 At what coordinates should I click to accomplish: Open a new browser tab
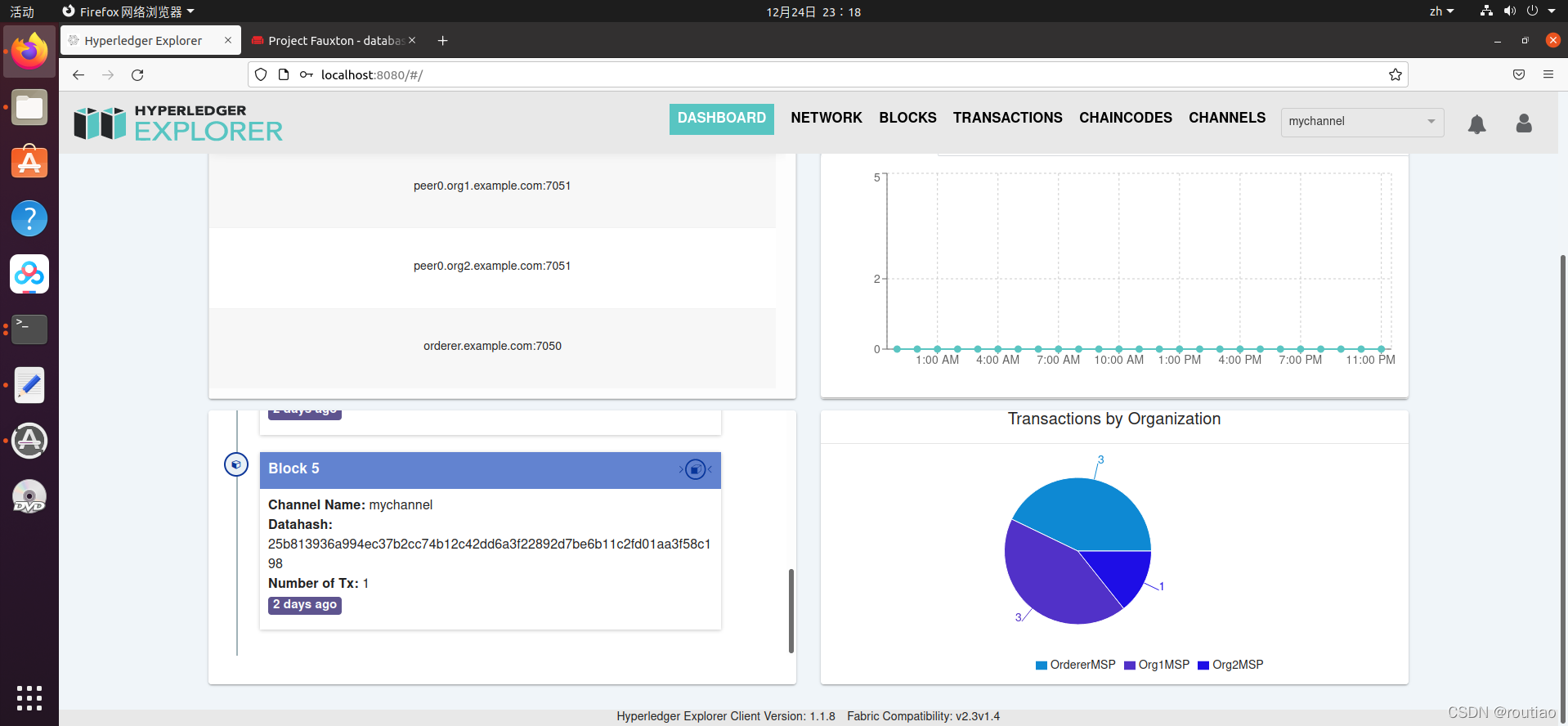tap(442, 40)
